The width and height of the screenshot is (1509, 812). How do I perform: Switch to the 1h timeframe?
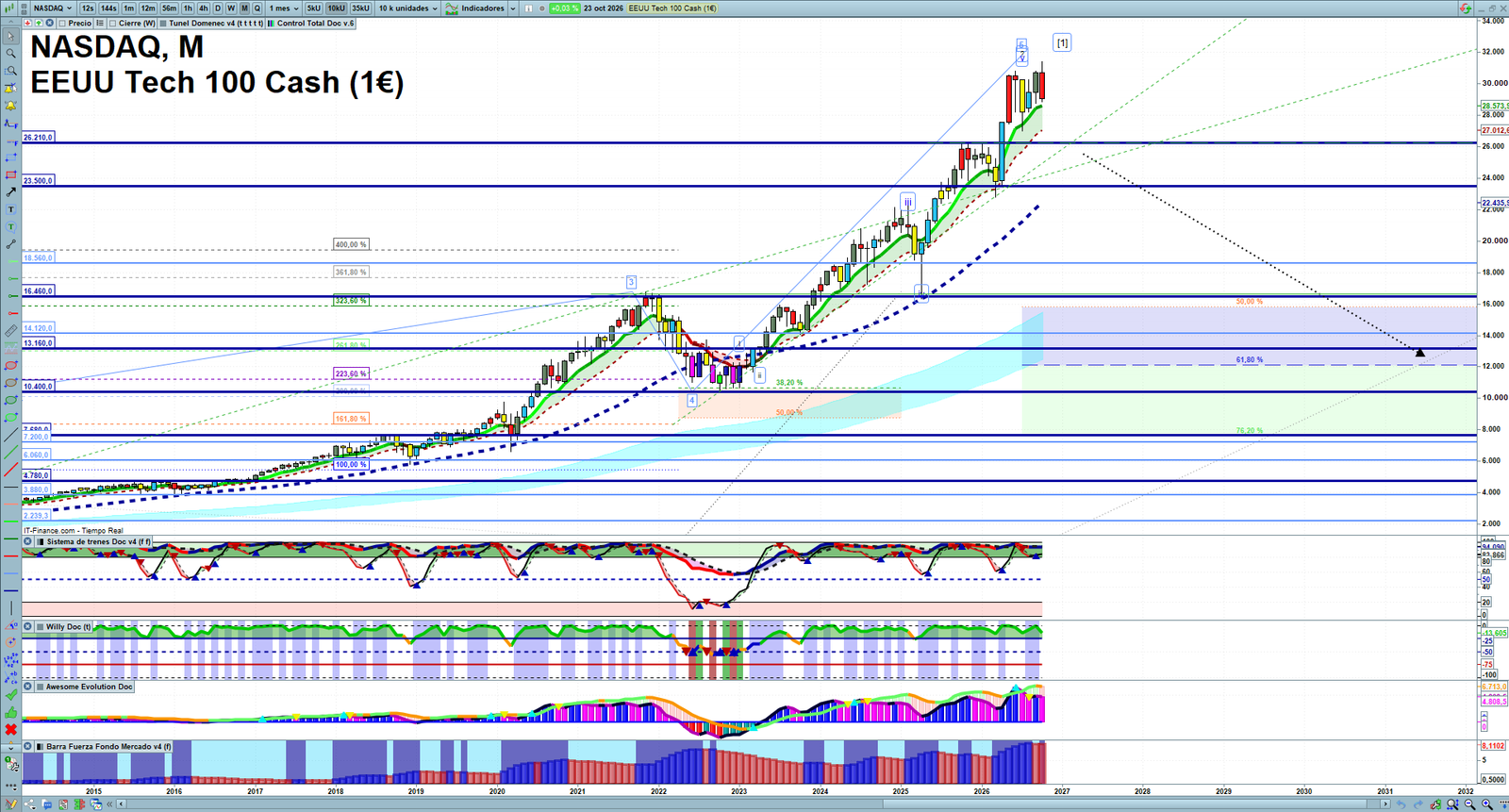(188, 8)
